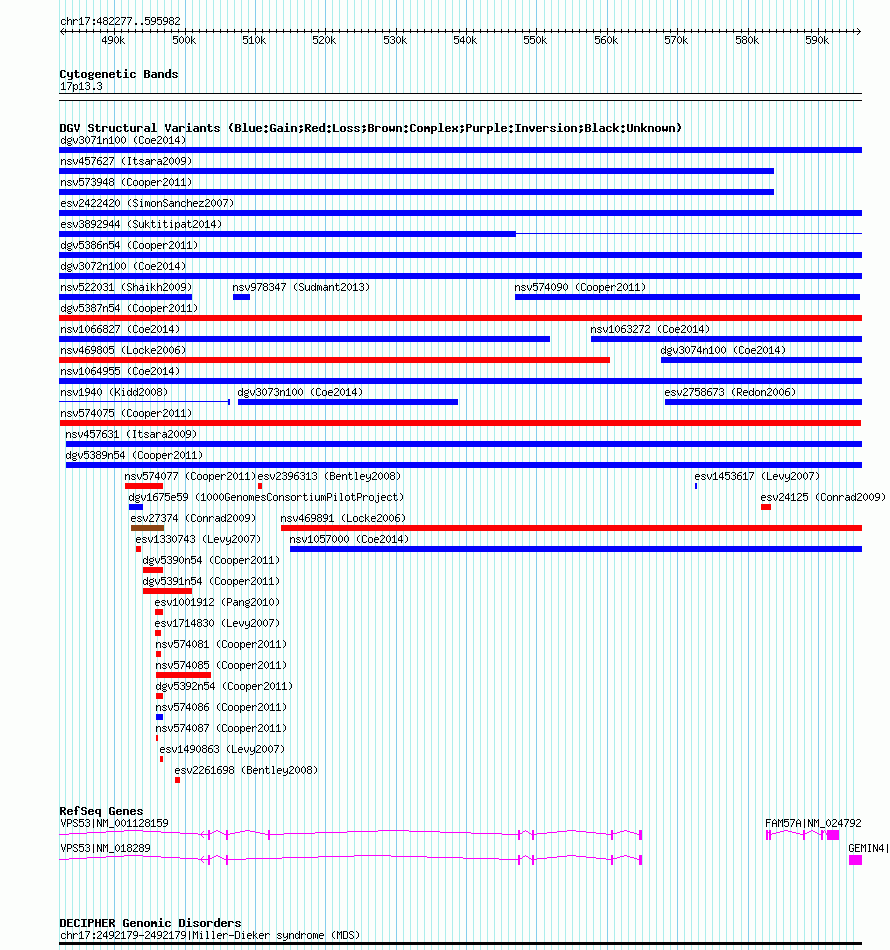Screen dimensions: 890x950
Task: Select esv1714830 (Levy2007) label
Action: pos(217,623)
